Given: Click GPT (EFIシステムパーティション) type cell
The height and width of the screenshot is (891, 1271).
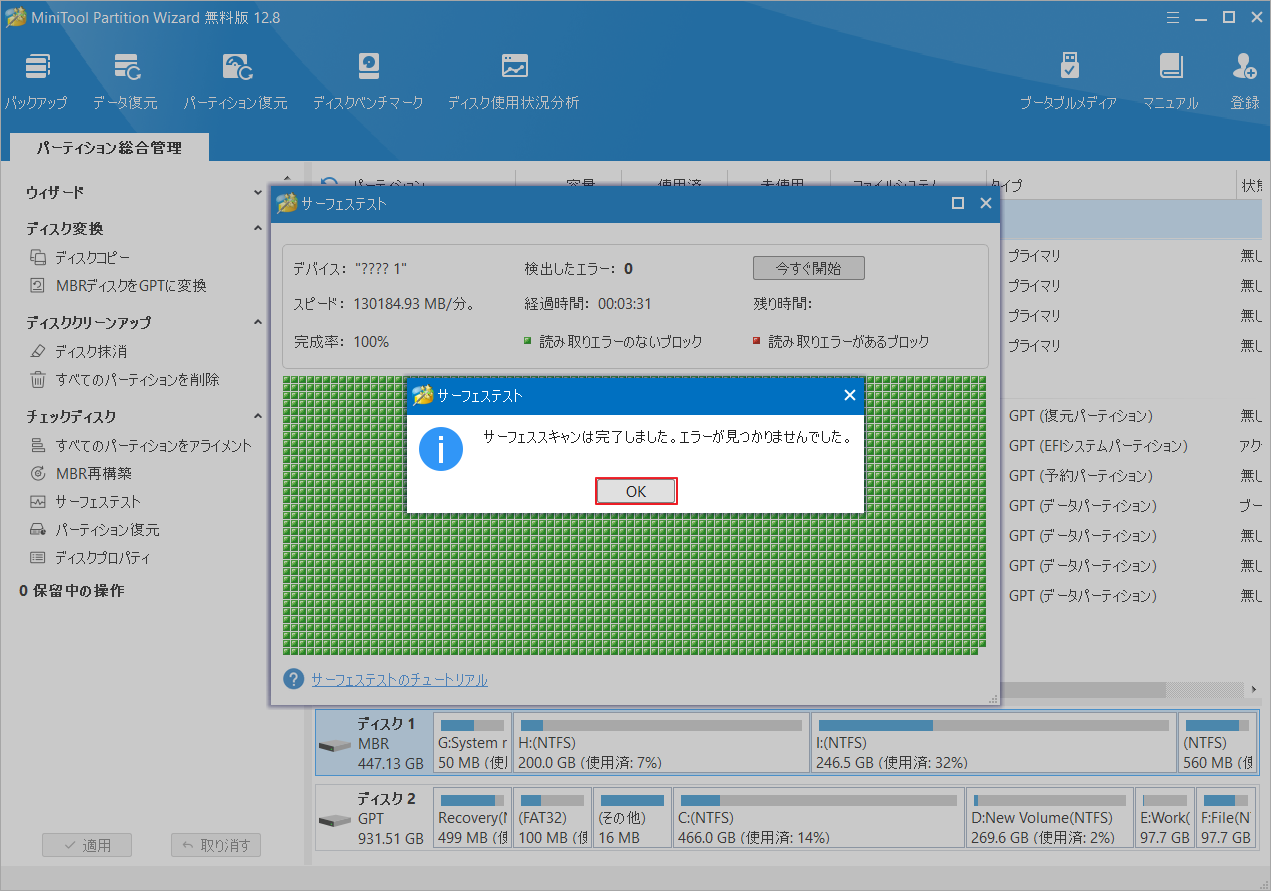Looking at the screenshot, I should (1098, 446).
